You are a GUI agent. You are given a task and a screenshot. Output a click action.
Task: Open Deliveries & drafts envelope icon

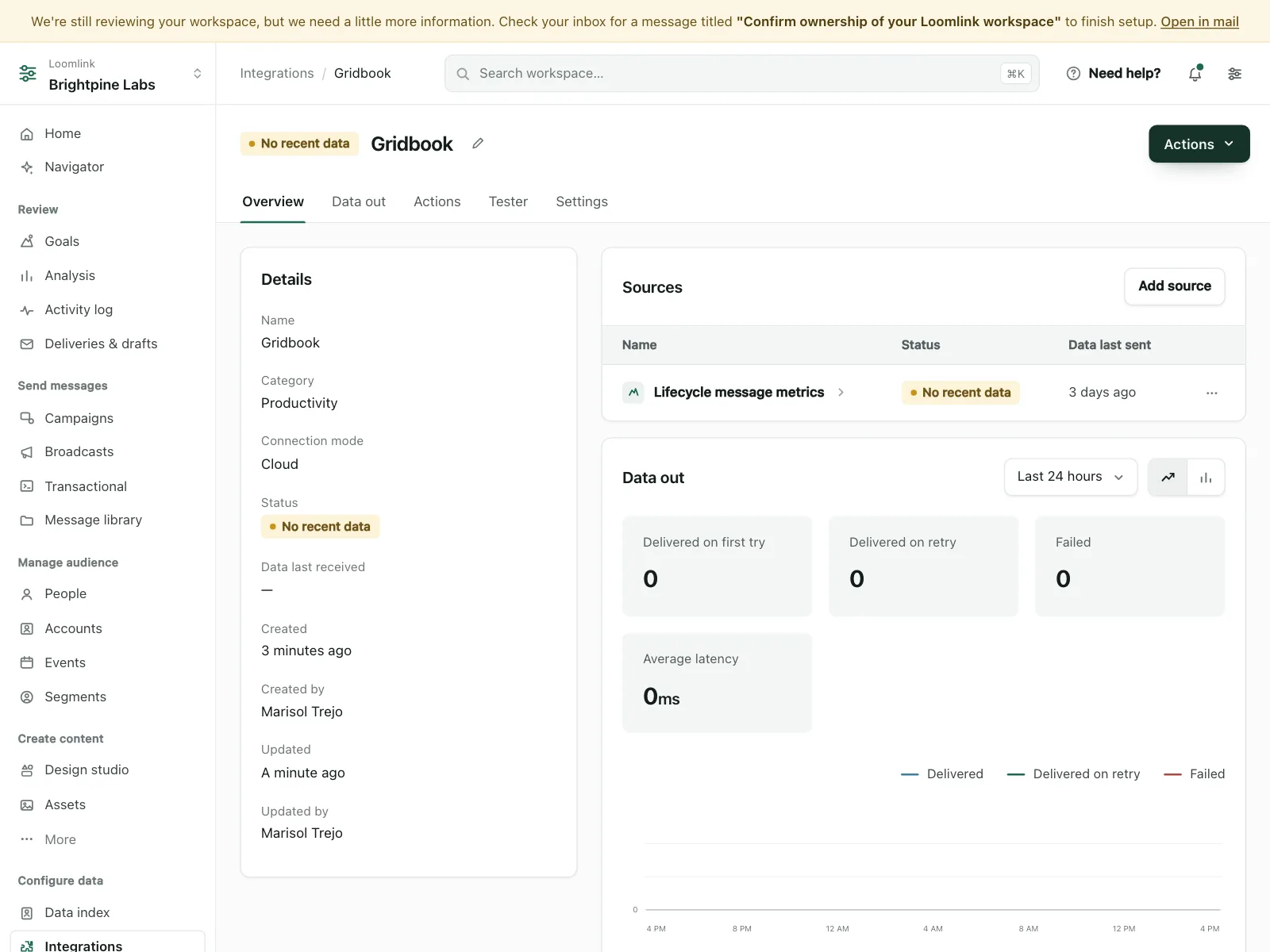point(27,344)
